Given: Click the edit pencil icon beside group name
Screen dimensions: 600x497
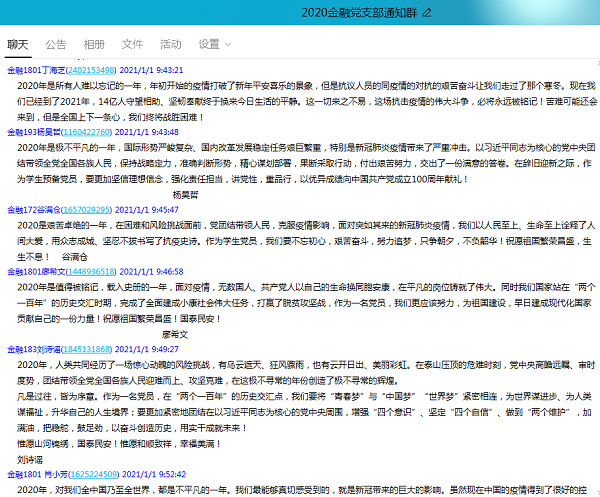Looking at the screenshot, I should (x=428, y=13).
